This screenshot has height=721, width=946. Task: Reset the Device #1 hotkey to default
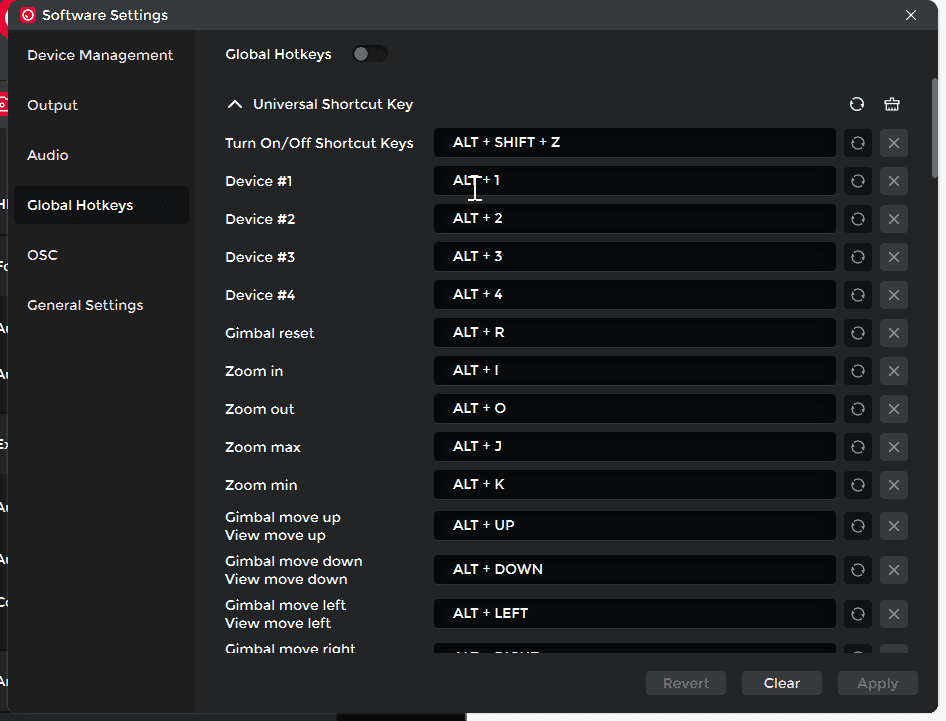(857, 181)
